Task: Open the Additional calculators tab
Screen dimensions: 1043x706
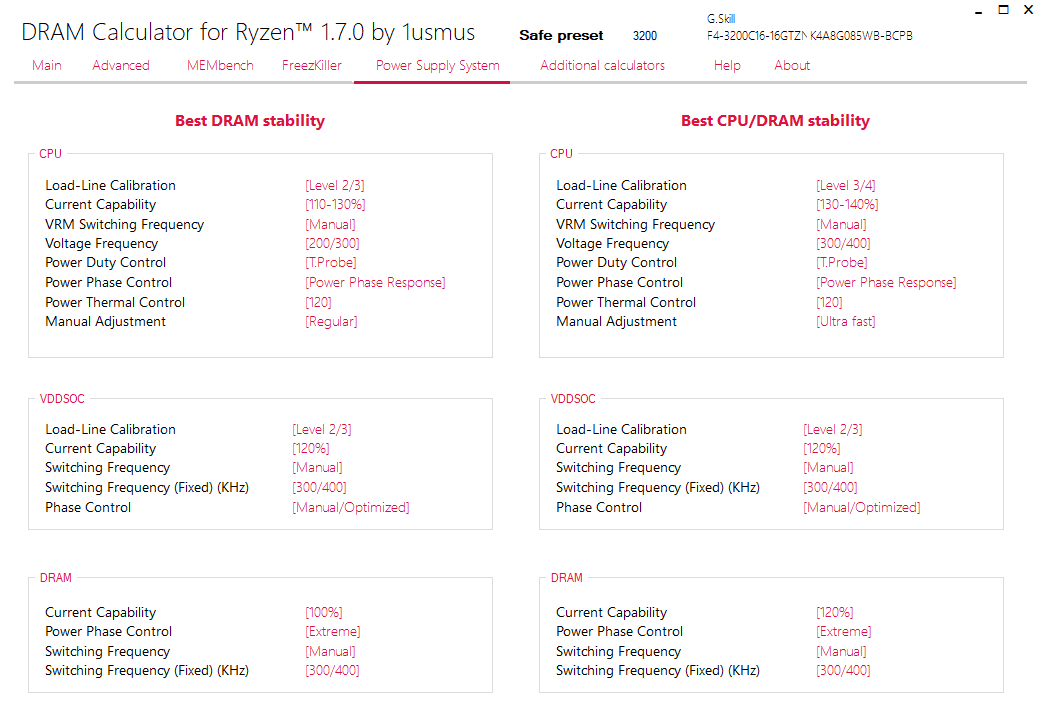Action: point(602,66)
